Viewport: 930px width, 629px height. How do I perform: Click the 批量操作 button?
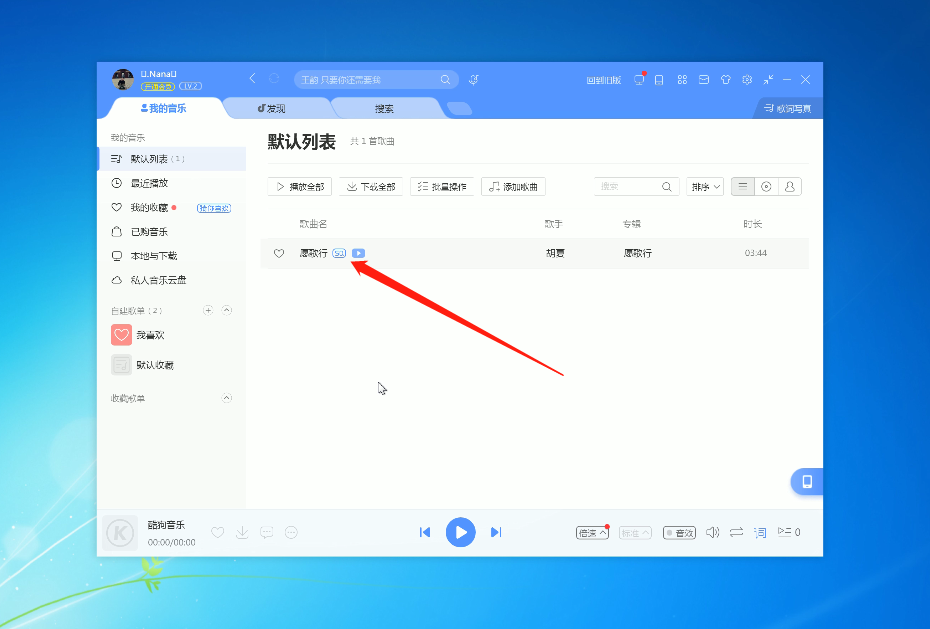coord(442,187)
